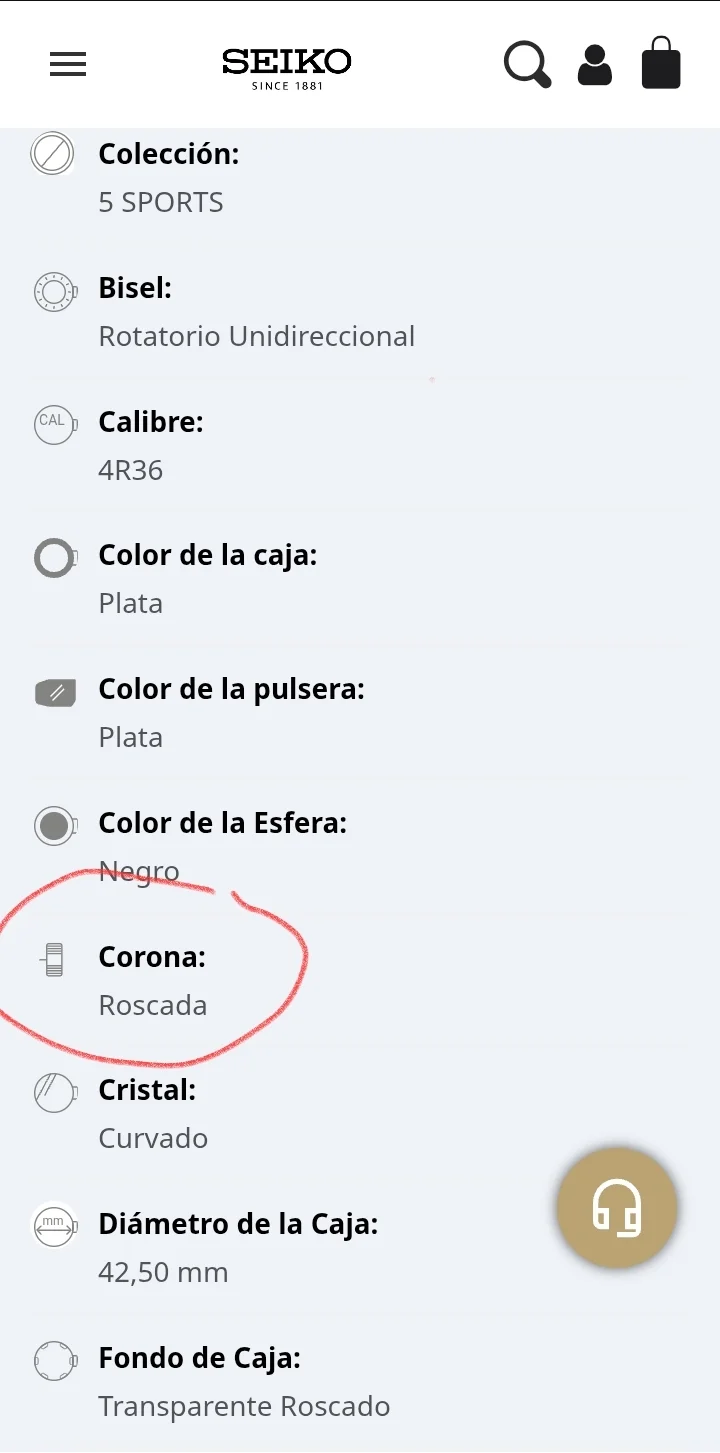Click the Transparente Roscado value
The width and height of the screenshot is (720, 1453).
click(244, 1407)
